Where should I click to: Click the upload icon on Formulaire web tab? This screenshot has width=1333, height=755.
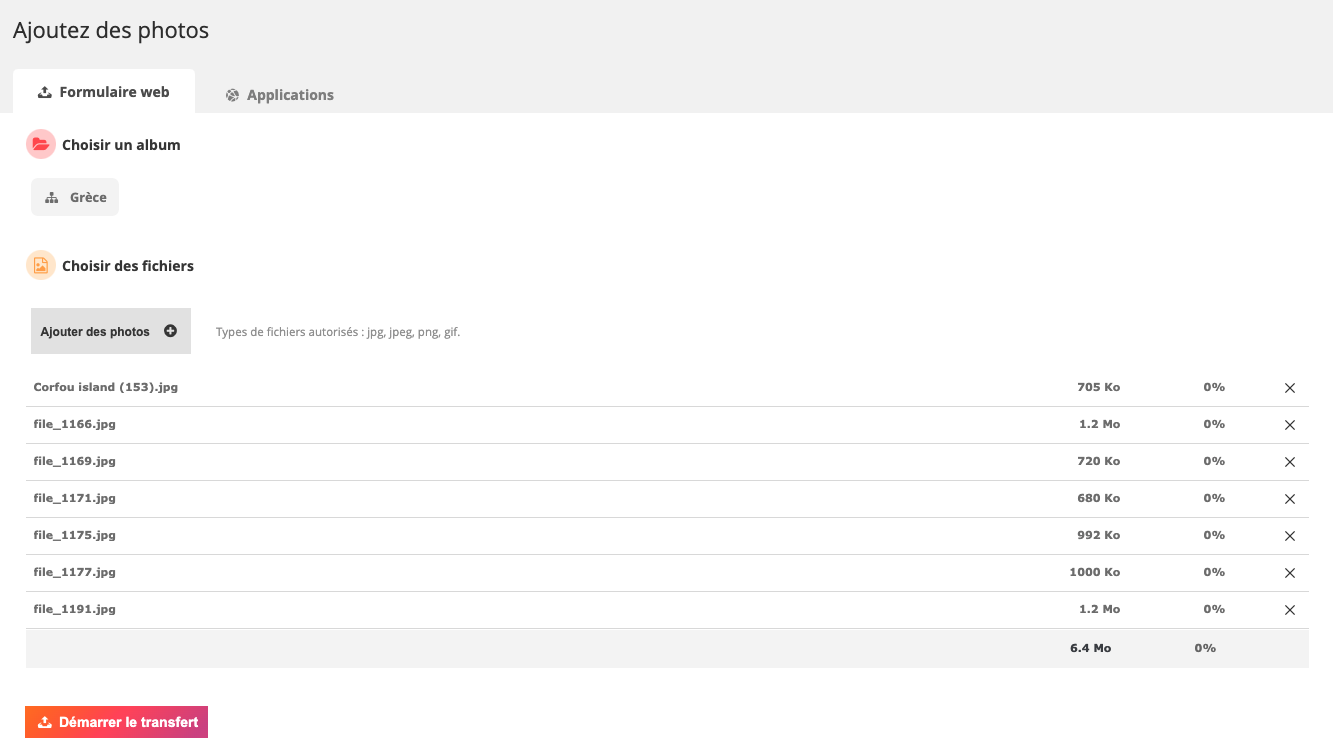click(x=44, y=92)
